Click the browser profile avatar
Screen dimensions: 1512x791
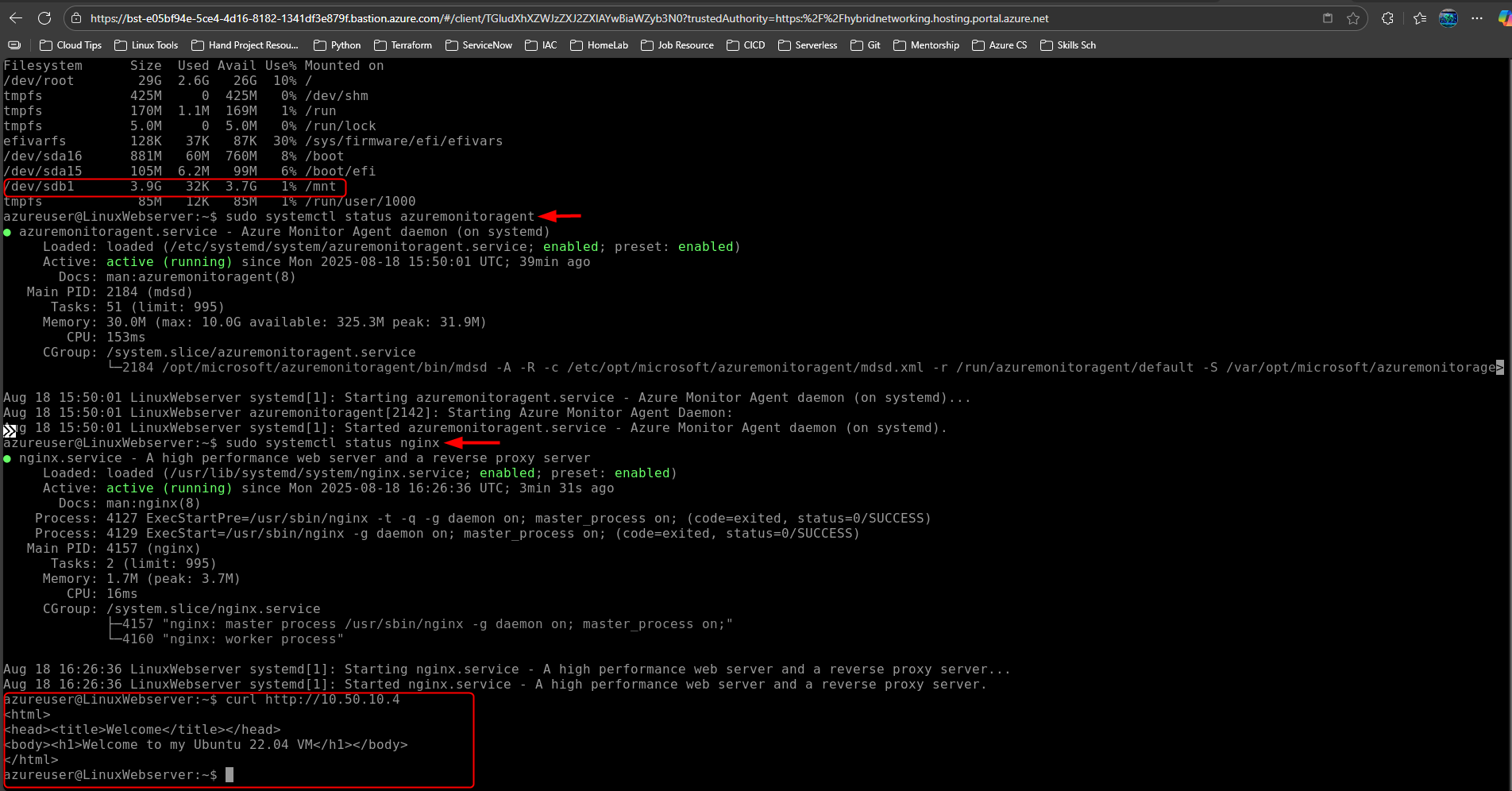[1448, 18]
